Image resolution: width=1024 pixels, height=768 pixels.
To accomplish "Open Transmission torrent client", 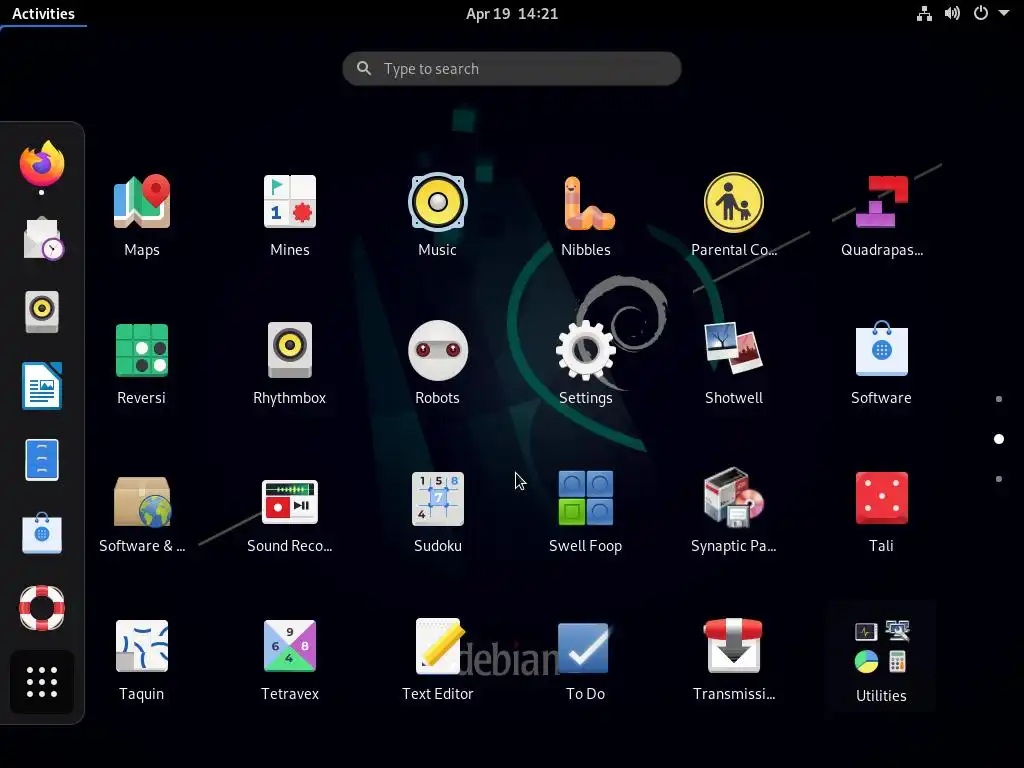I will tap(733, 660).
